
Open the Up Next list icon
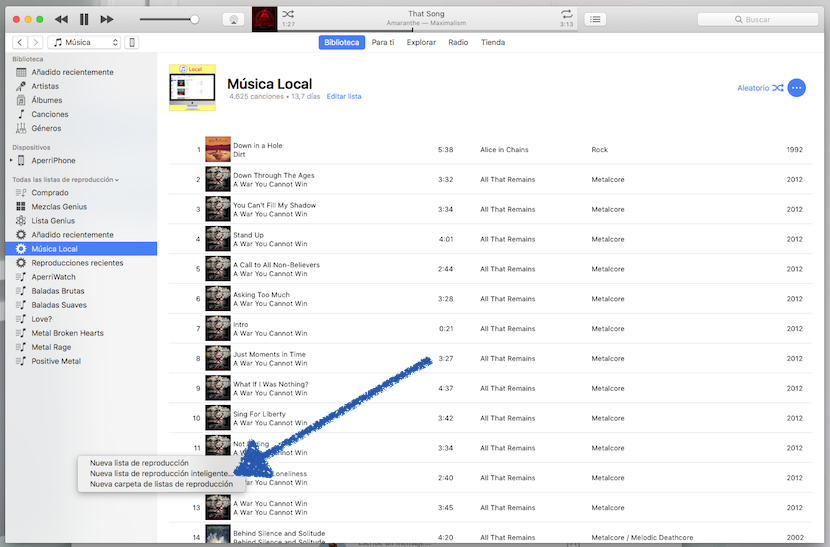coord(595,19)
